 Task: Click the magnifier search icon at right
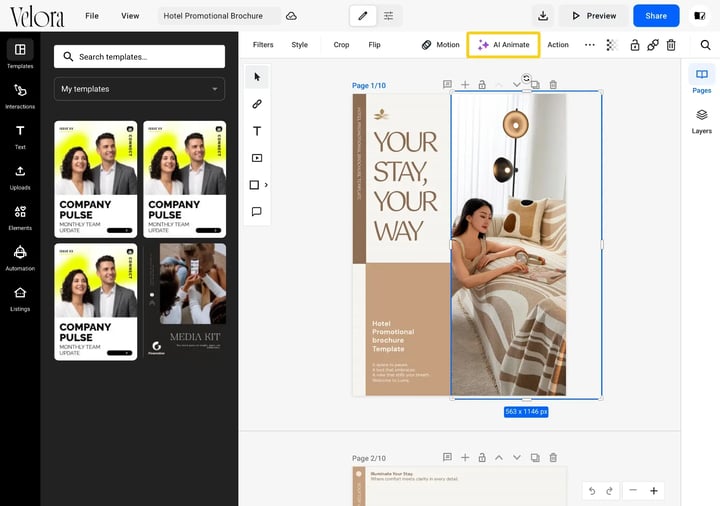(x=705, y=45)
